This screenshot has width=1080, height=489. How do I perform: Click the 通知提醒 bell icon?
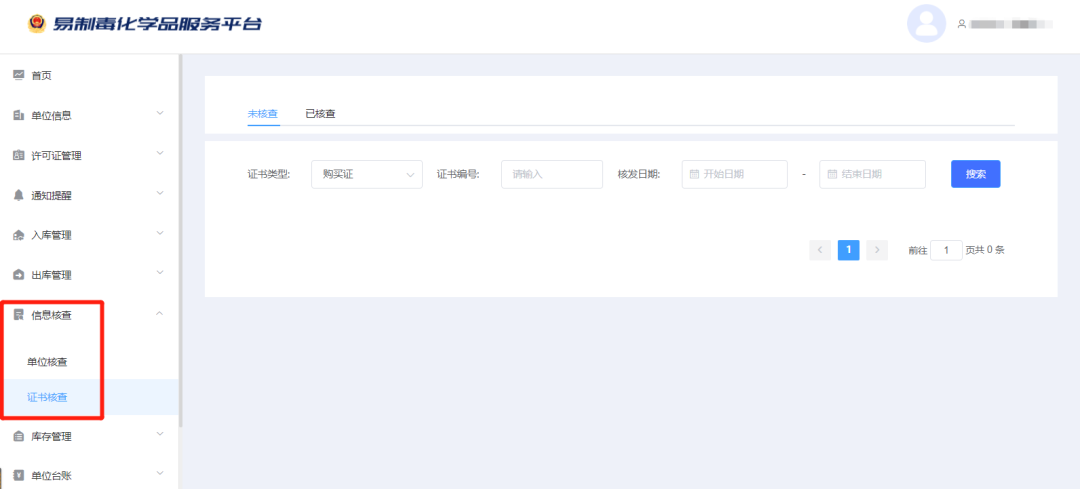click(x=18, y=195)
